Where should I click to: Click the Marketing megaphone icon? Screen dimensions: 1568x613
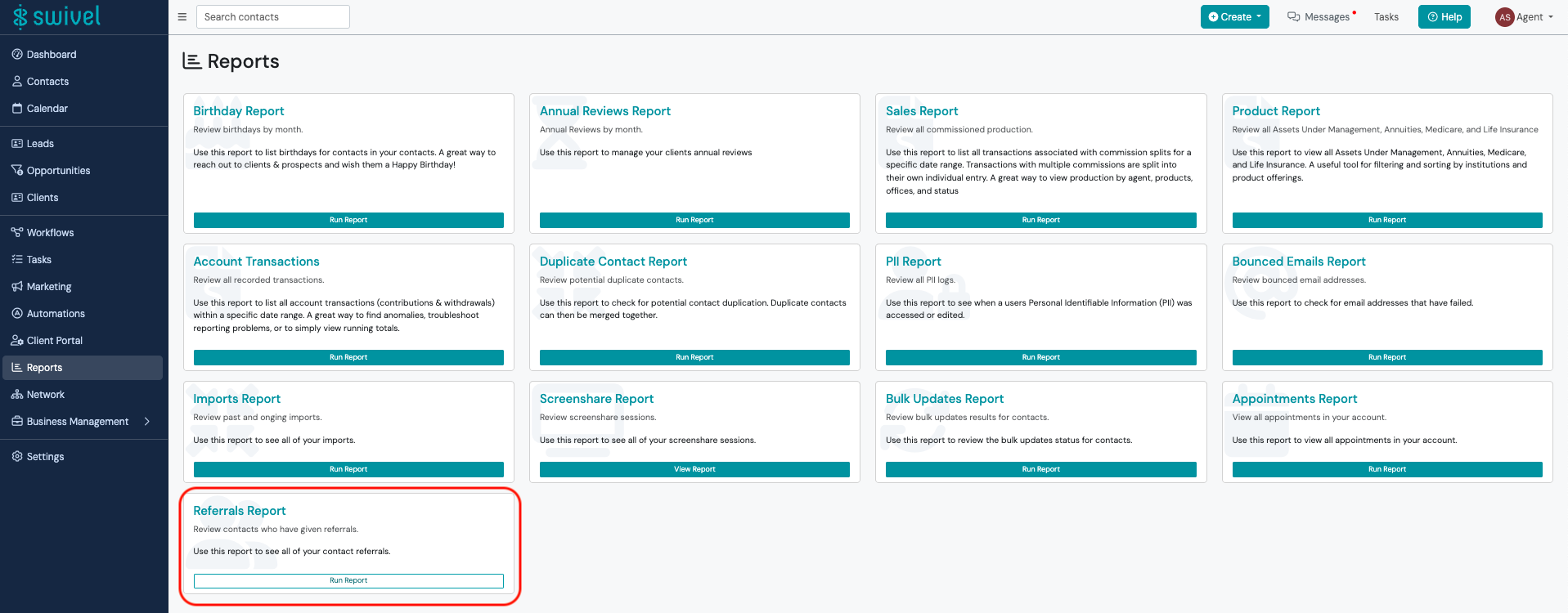click(17, 287)
